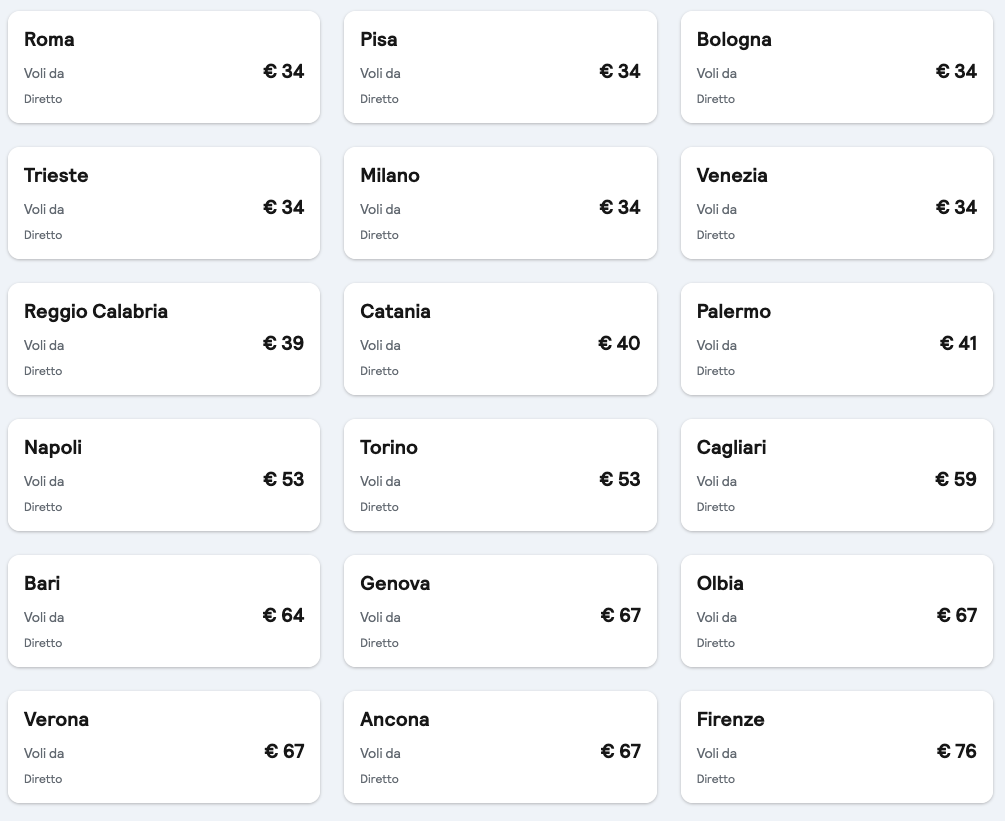Click the €76 price for Firenze
This screenshot has height=821, width=1005.
(x=957, y=751)
